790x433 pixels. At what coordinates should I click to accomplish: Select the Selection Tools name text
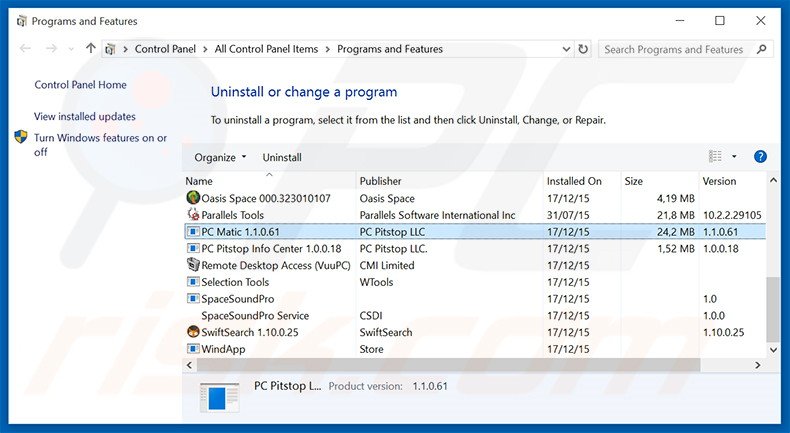[x=235, y=282]
